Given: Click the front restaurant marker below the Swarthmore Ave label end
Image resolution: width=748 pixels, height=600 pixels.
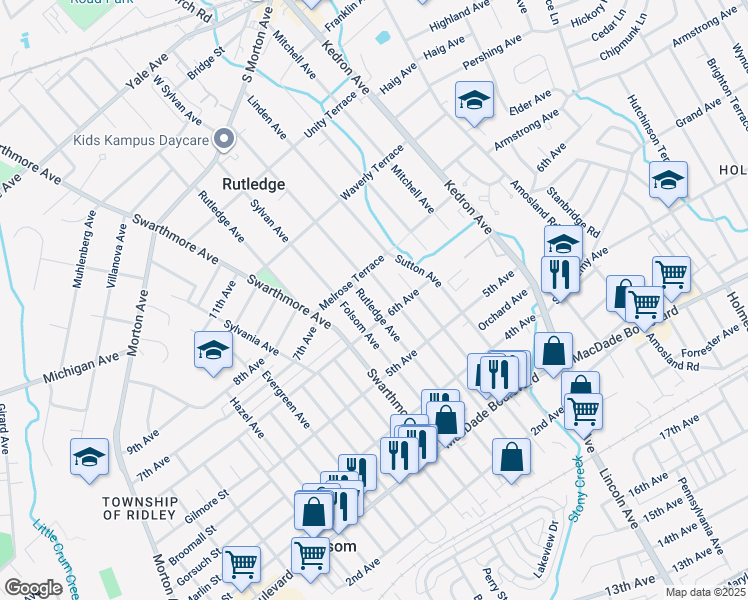Looking at the screenshot, I should coord(399,458).
